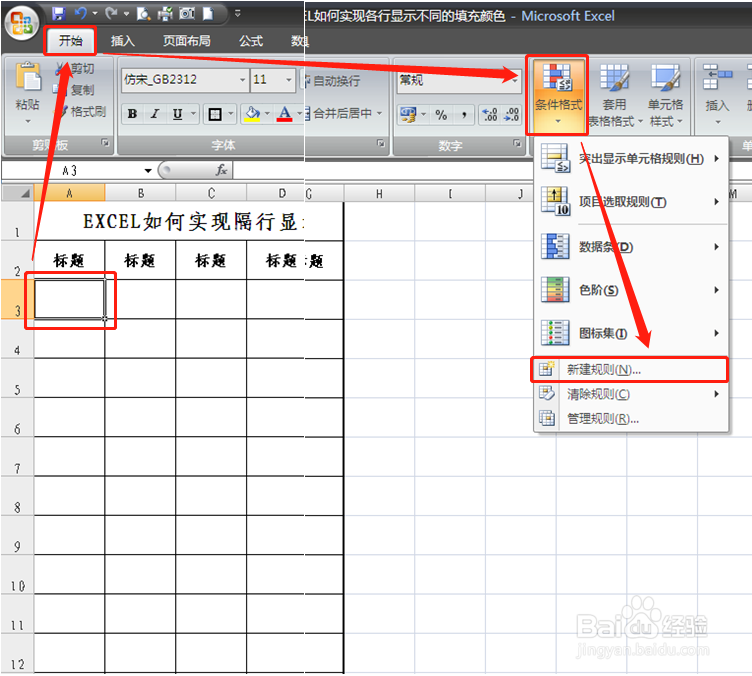This screenshot has height=676, width=752.
Task: Open 套用表格格式 table format gallery
Action: tap(615, 94)
